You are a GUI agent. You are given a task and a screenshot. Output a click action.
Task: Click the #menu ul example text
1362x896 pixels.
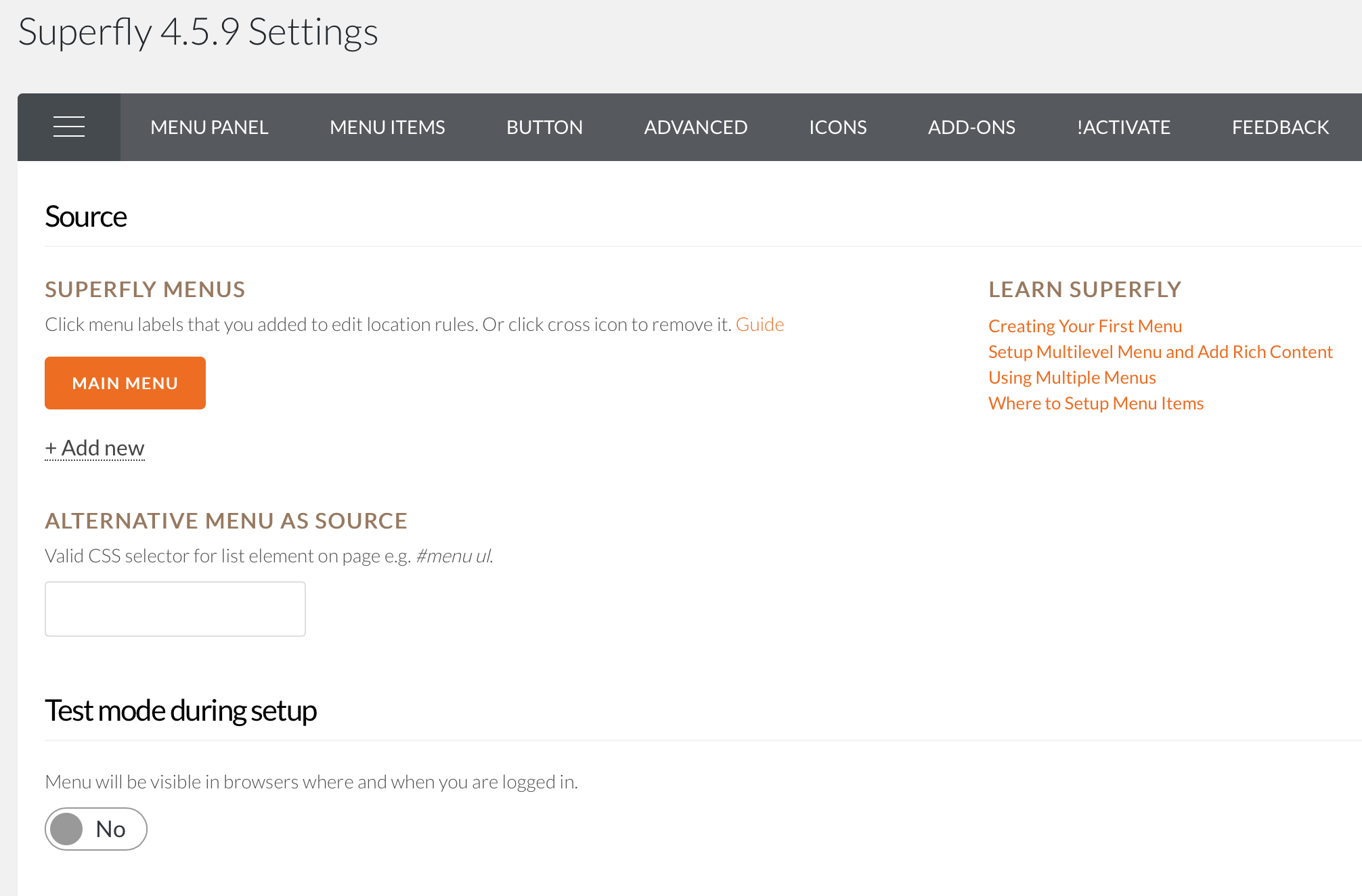pos(454,556)
